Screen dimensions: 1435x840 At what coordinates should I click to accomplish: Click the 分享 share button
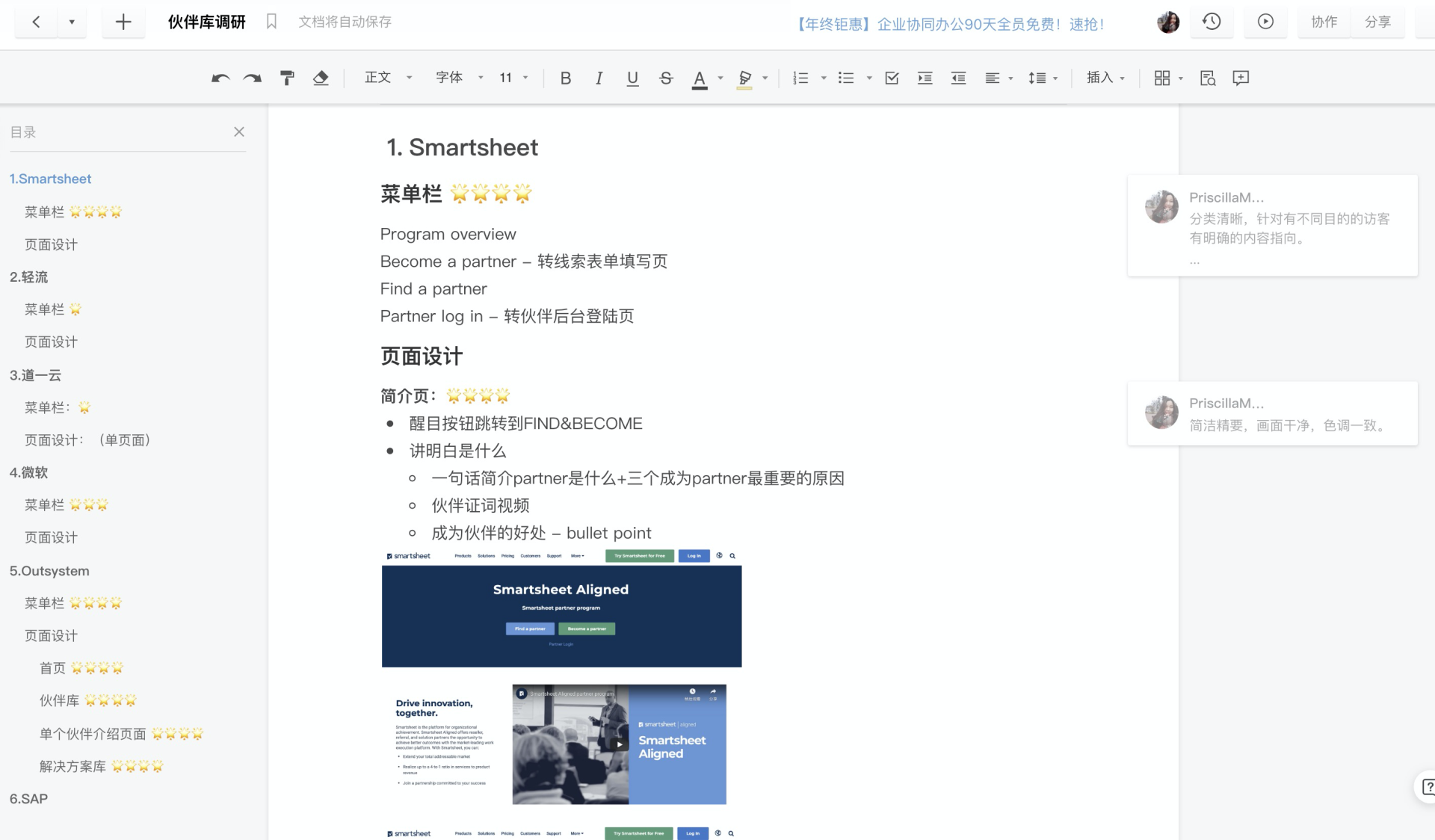coord(1377,22)
